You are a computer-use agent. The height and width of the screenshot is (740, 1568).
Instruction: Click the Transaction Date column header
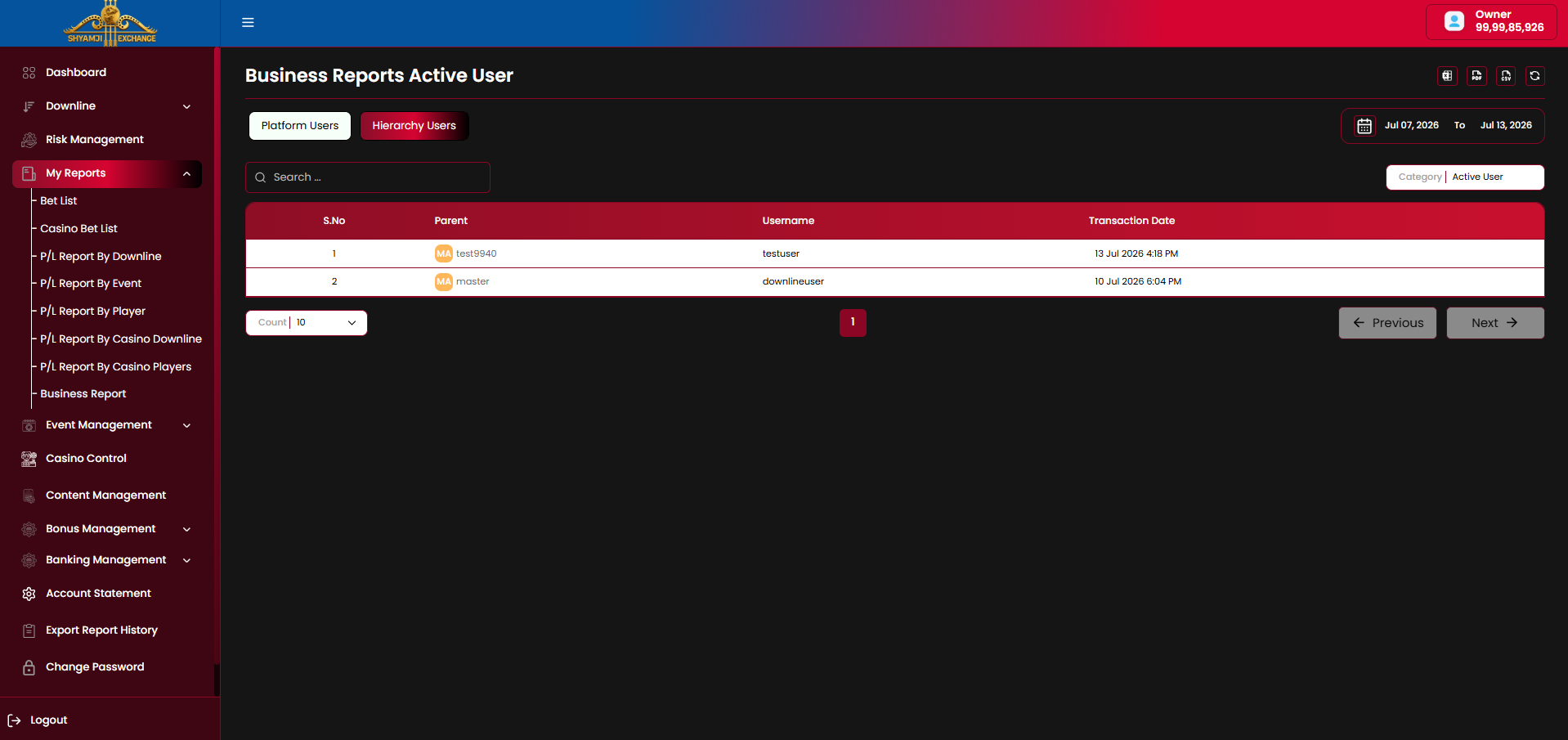point(1131,221)
